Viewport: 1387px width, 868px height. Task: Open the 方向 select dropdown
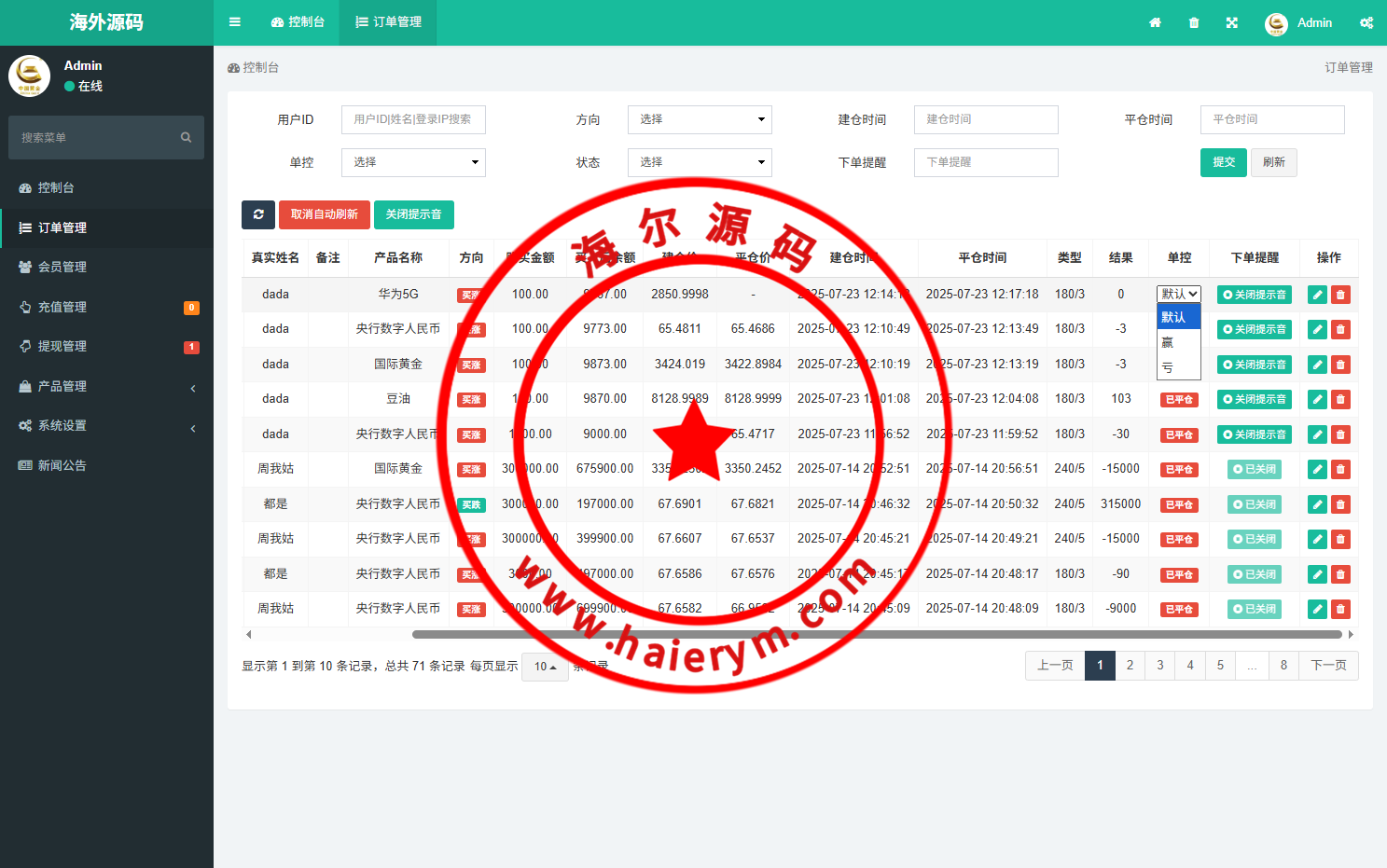(700, 119)
